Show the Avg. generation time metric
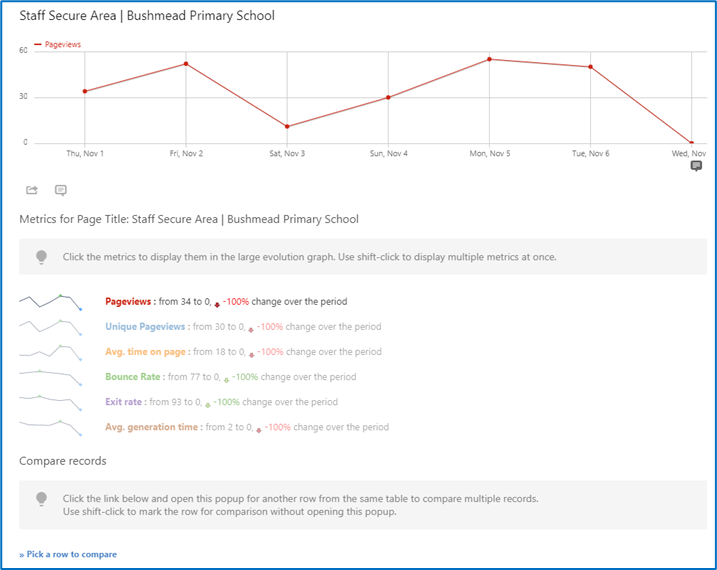 click(151, 427)
